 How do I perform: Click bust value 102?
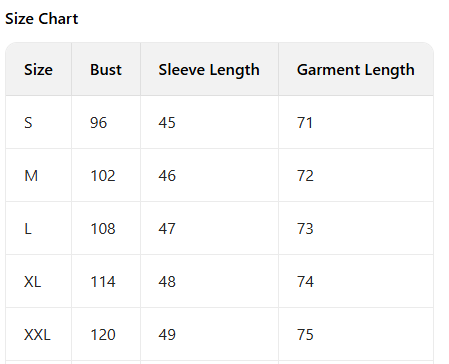[x=103, y=176]
